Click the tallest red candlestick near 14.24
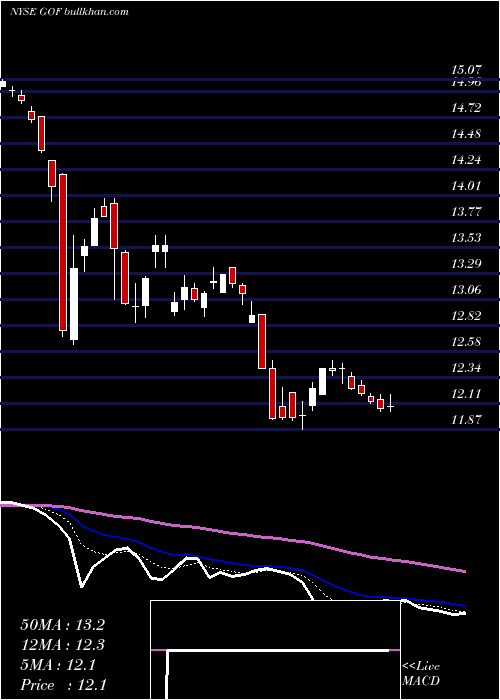 pos(63,253)
